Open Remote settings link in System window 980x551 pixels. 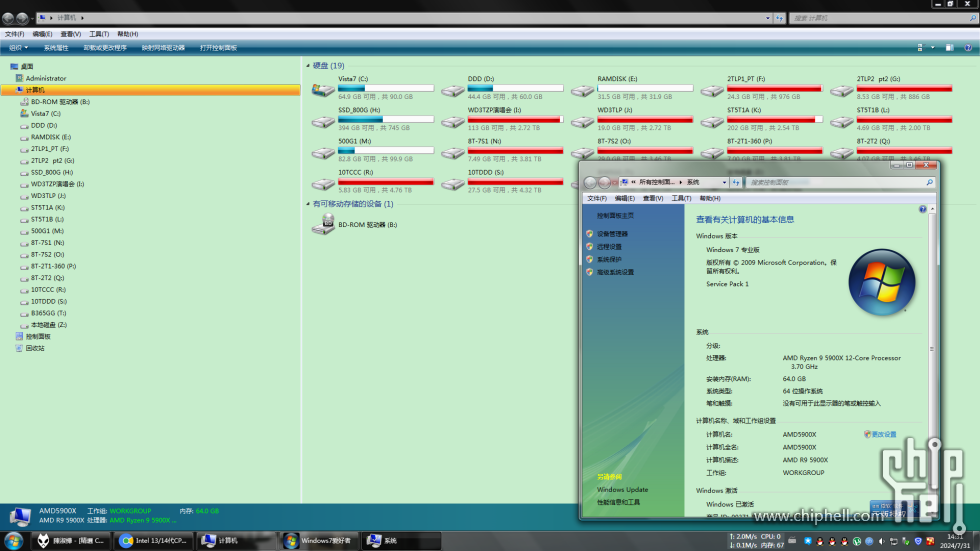click(x=609, y=247)
